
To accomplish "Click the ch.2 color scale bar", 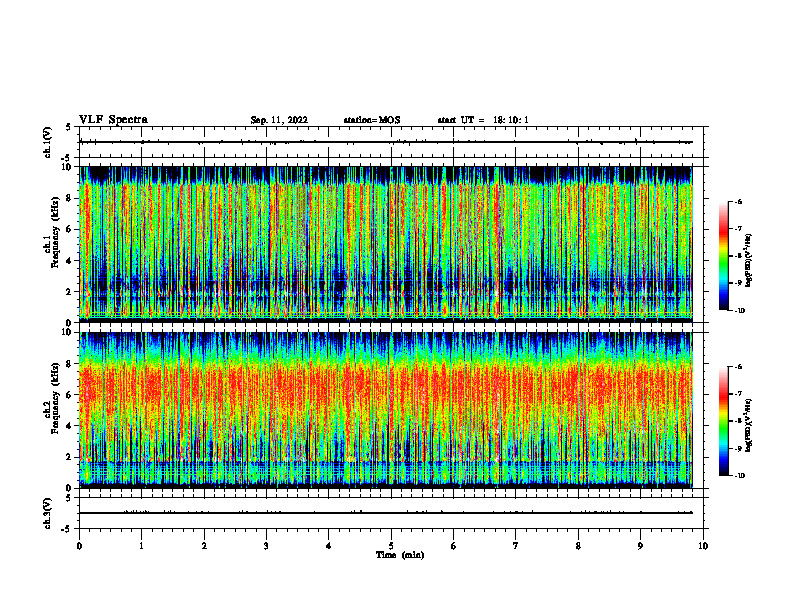I will 724,421.
